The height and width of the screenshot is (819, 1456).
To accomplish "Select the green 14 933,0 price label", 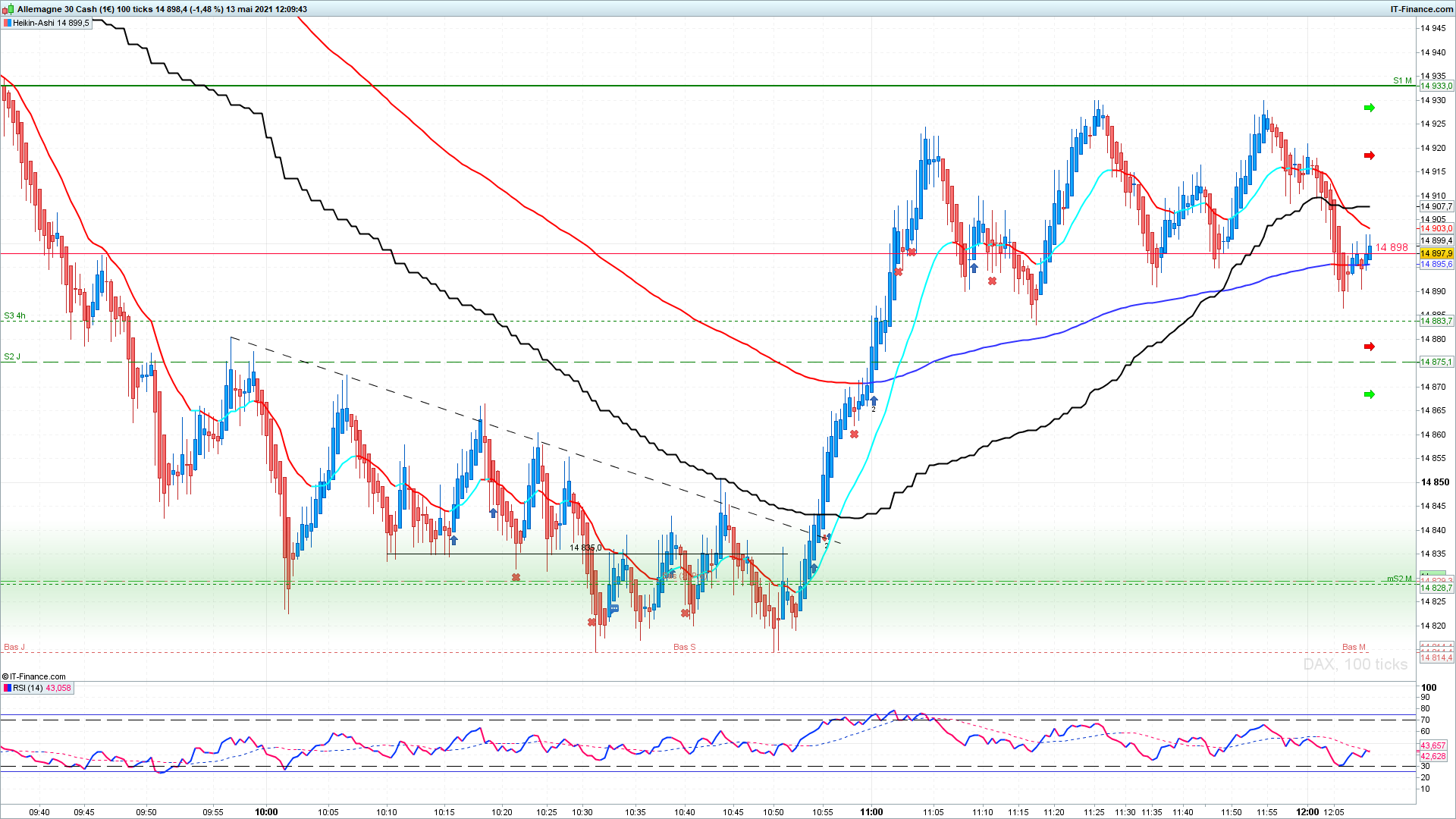I will point(1436,86).
